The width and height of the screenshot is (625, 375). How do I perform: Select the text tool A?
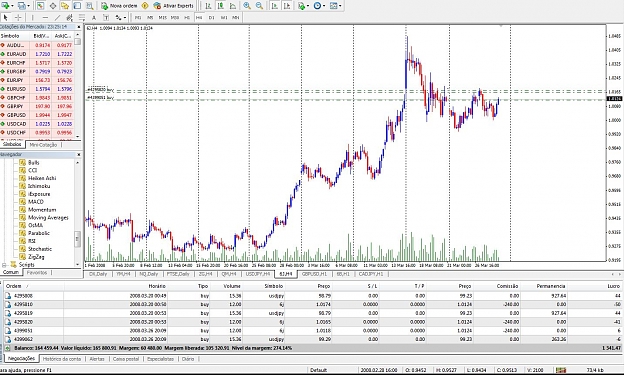click(94, 18)
